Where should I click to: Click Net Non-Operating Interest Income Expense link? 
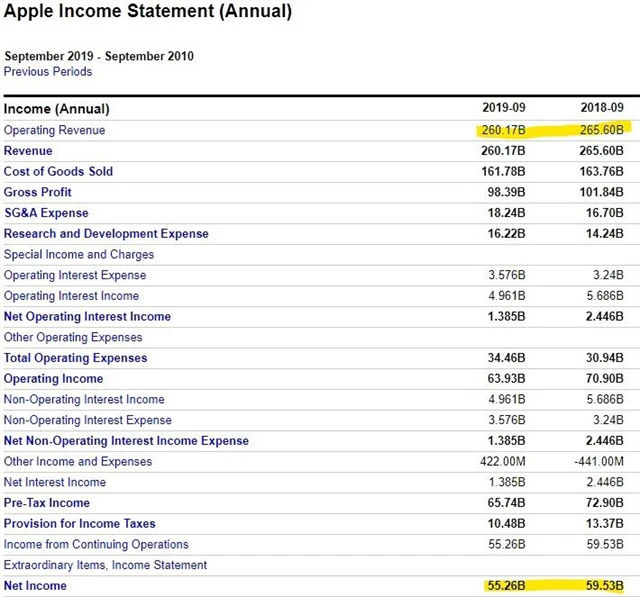pos(126,441)
